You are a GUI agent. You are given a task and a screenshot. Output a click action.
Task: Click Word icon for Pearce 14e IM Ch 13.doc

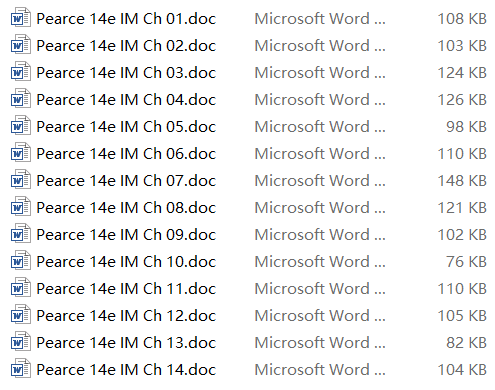tap(21, 342)
